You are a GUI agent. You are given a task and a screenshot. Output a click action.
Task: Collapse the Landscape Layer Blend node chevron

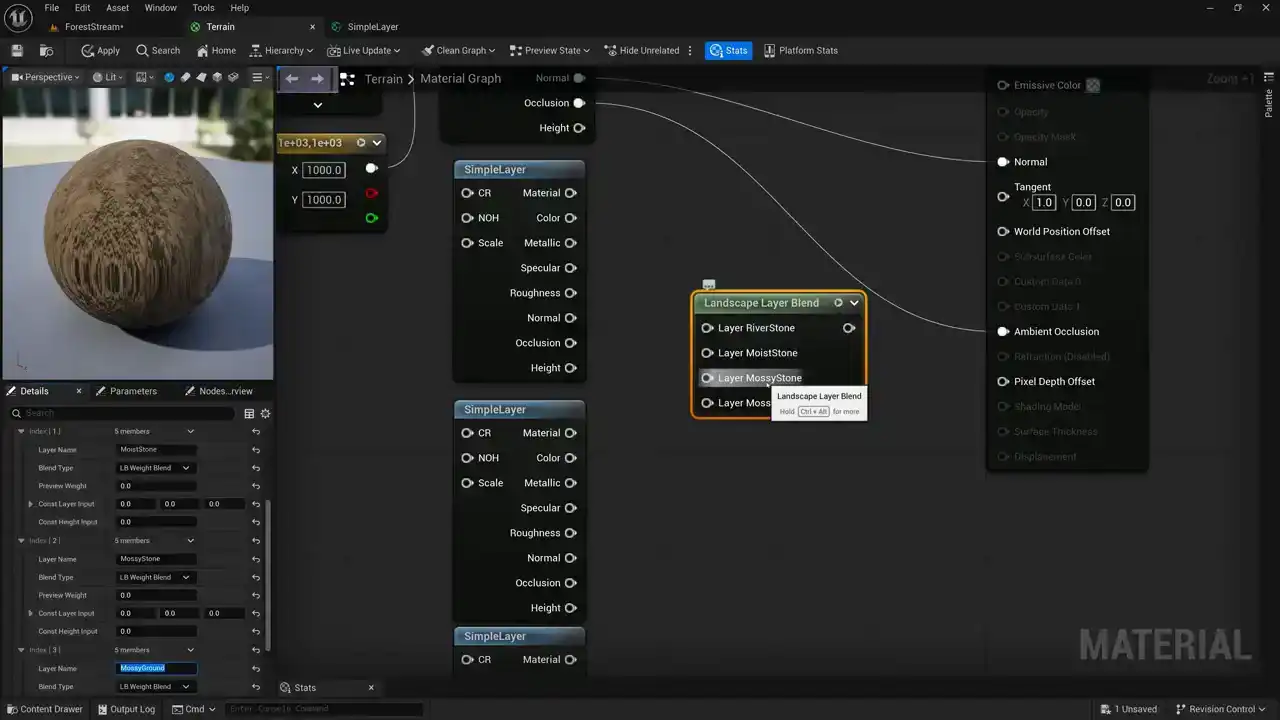pos(854,303)
